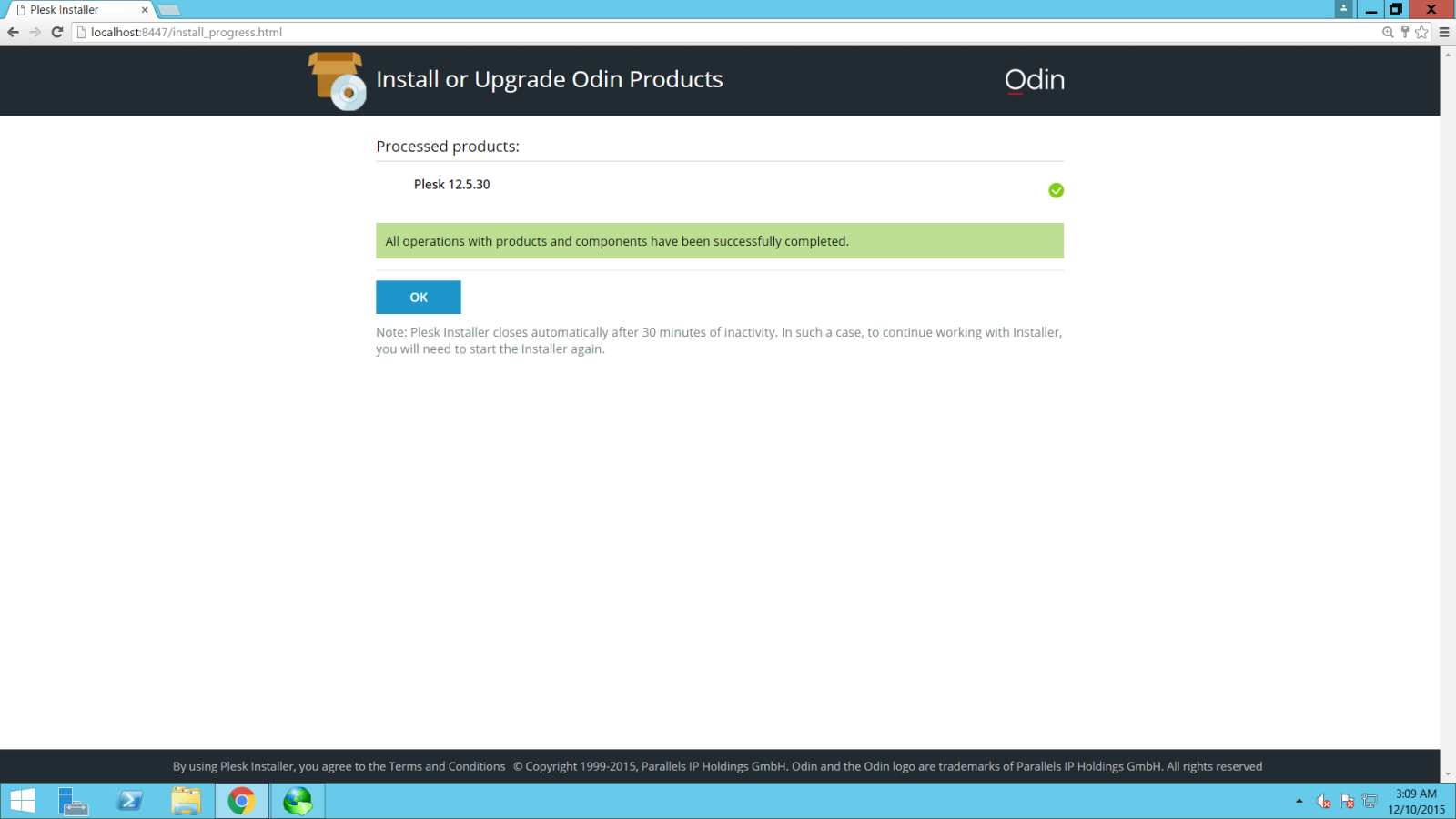Bookmark this page with the star icon
The image size is (1456, 819).
pos(1421,32)
